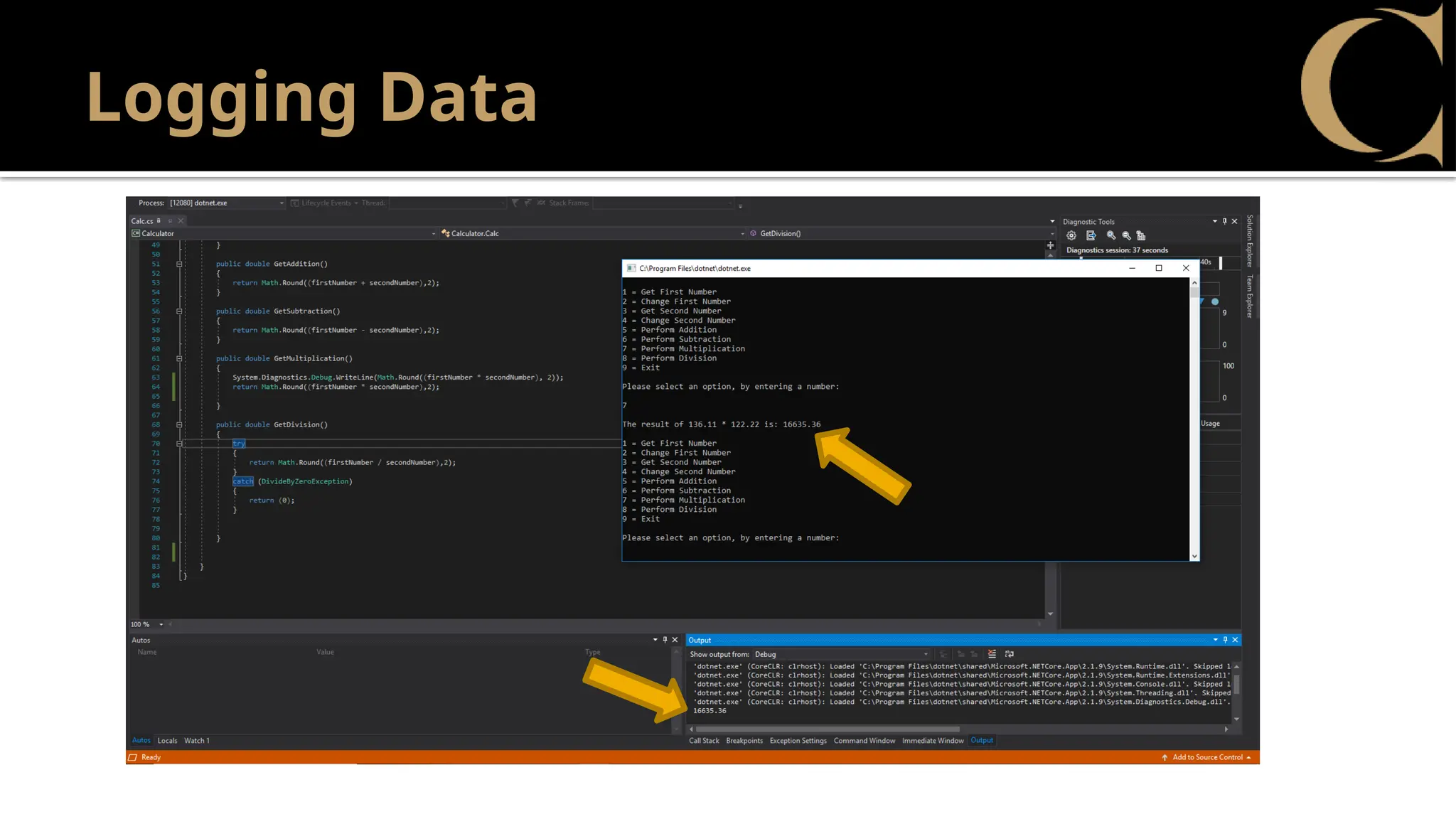
Task: Clear all output with the Clear All icon
Action: coord(992,654)
